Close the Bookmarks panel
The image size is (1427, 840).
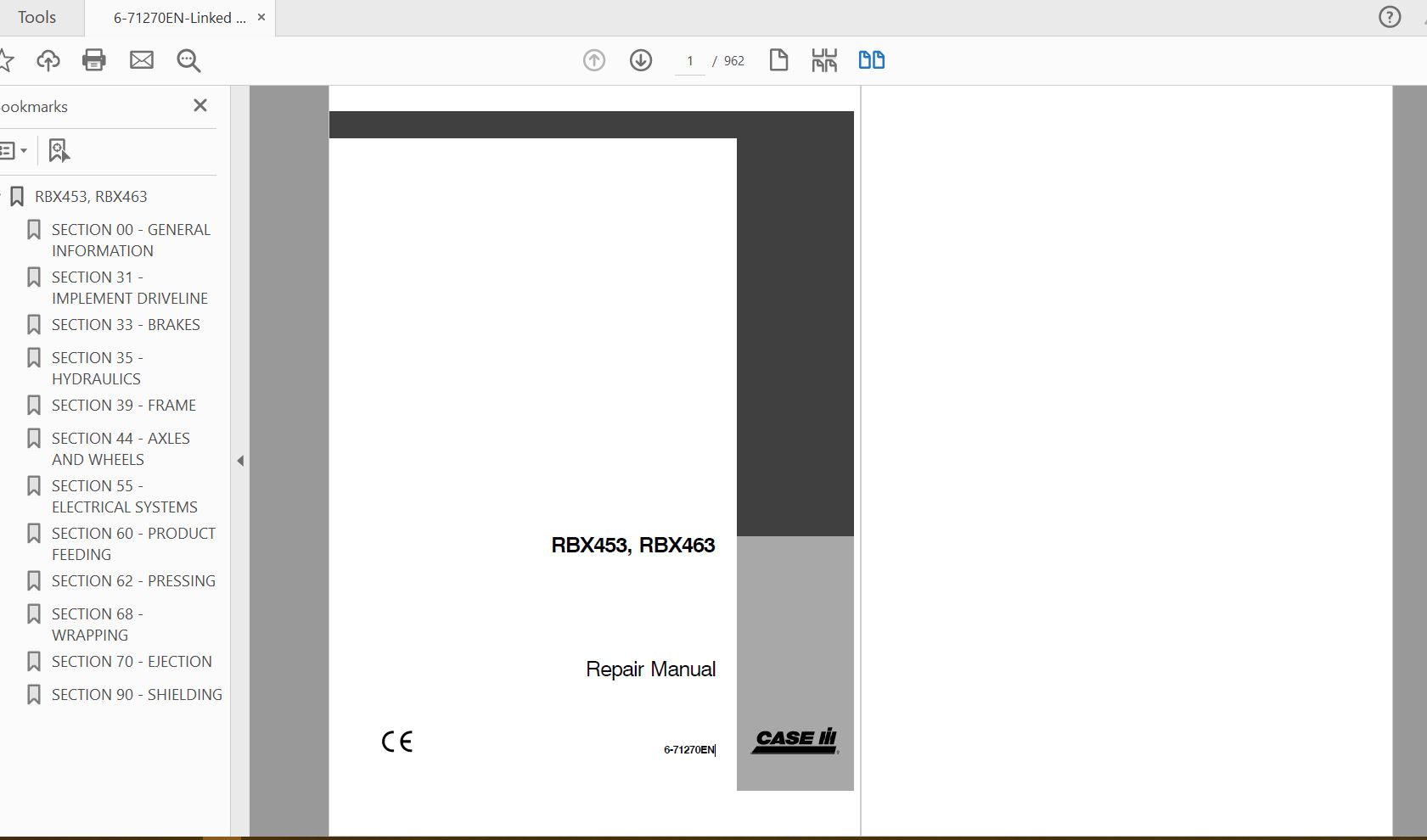(200, 105)
